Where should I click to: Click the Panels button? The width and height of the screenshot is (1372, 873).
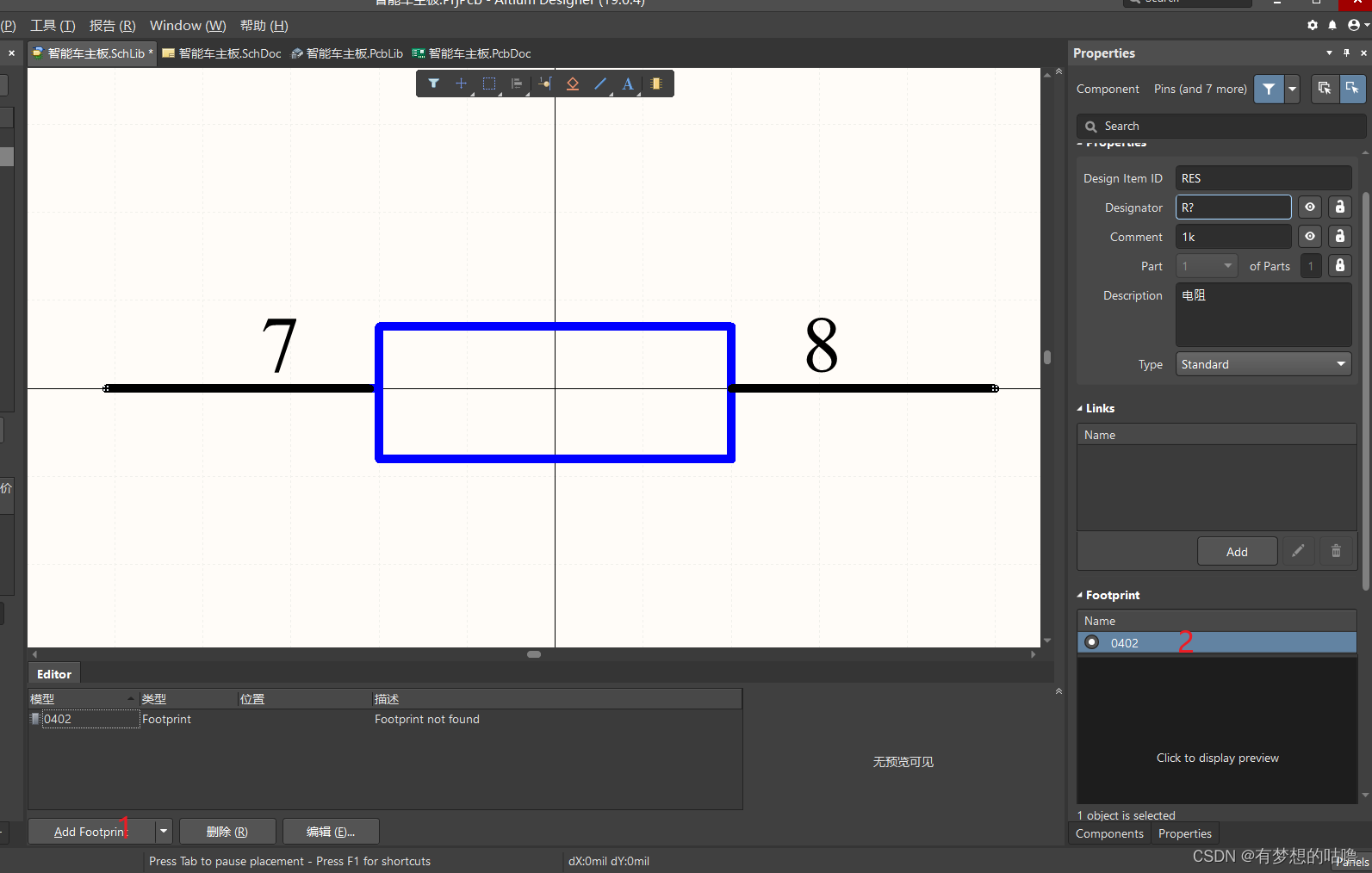[x=1352, y=862]
